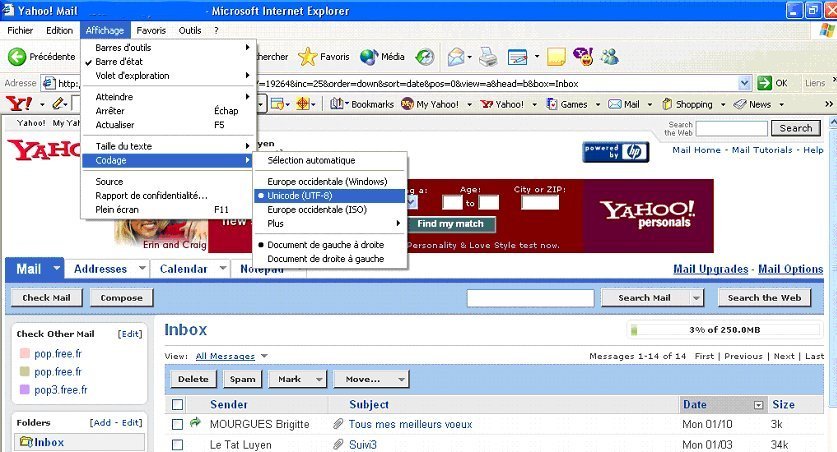This screenshot has width=837, height=452.
Task: Open the Edition menu
Action: (59, 30)
